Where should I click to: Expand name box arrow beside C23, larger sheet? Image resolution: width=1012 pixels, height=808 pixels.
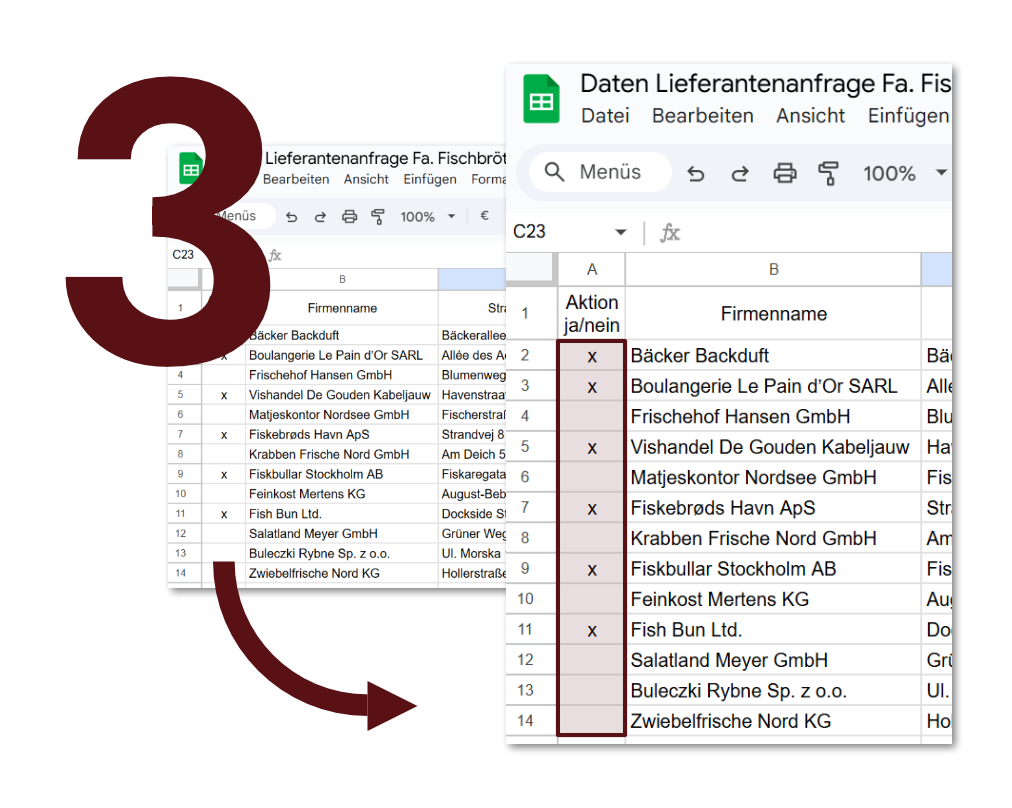[620, 232]
